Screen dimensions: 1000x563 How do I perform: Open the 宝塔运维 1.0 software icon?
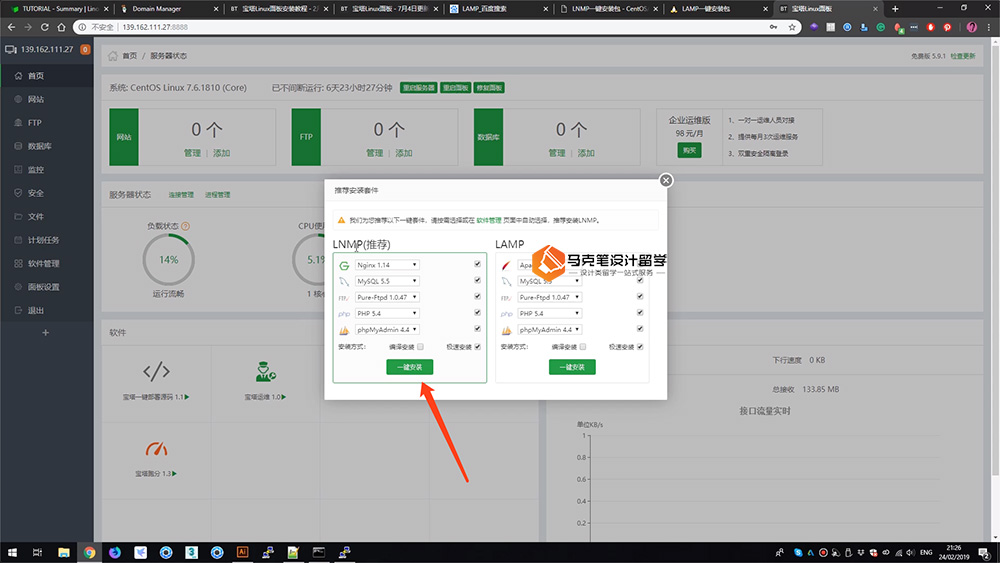coord(265,371)
